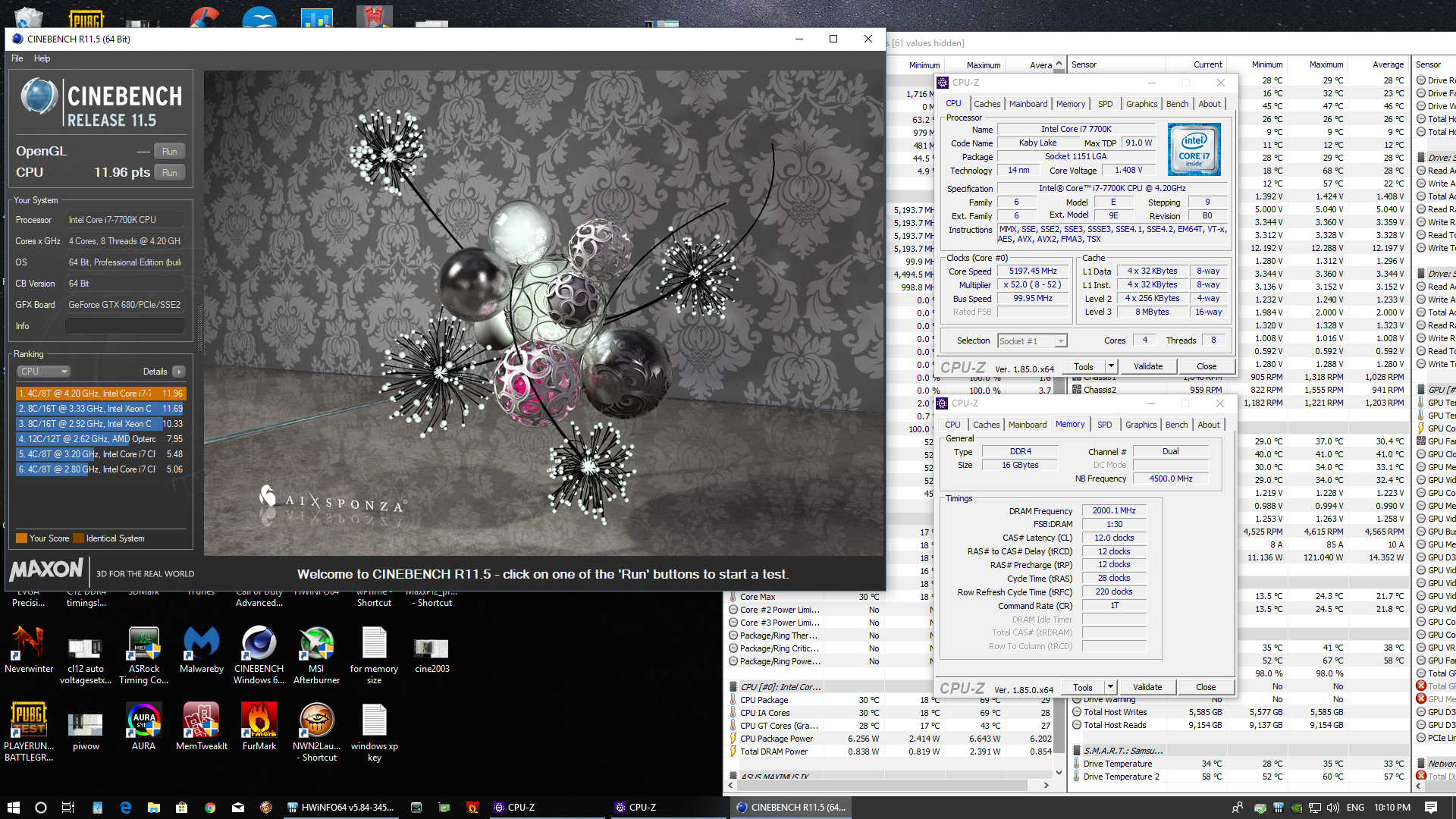Image resolution: width=1456 pixels, height=819 pixels.
Task: Click the HWiNFO horizontal scrollbar right arrow
Action: point(1046,786)
